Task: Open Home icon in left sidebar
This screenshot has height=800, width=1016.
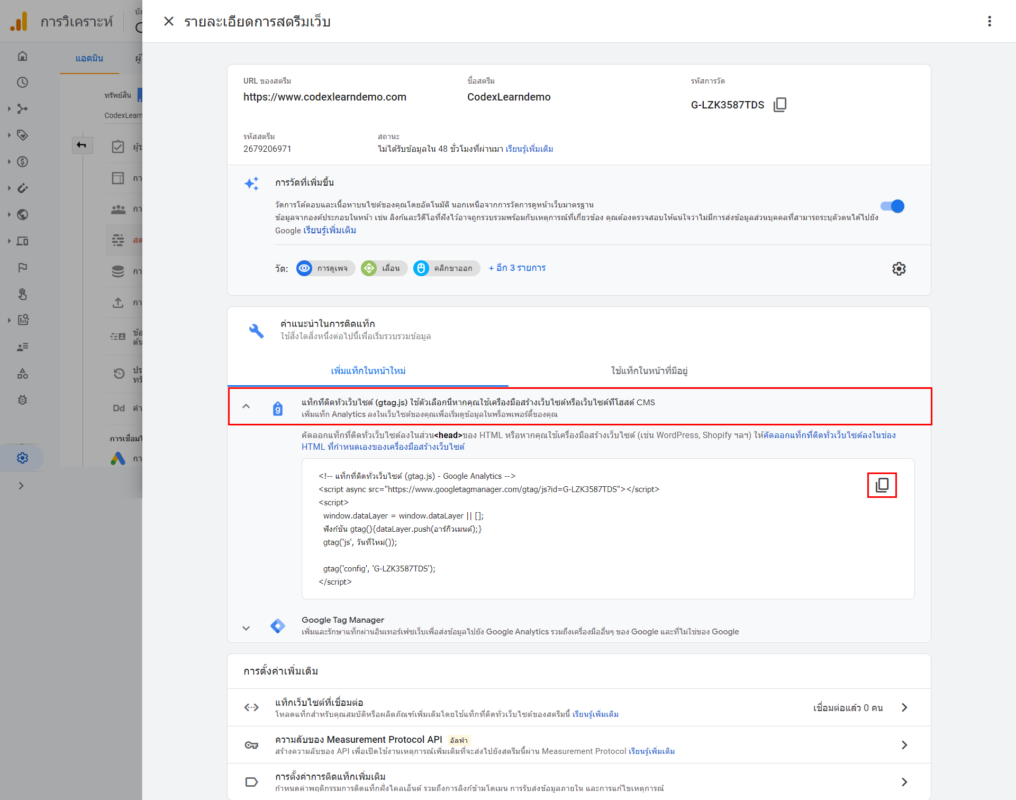Action: [22, 56]
